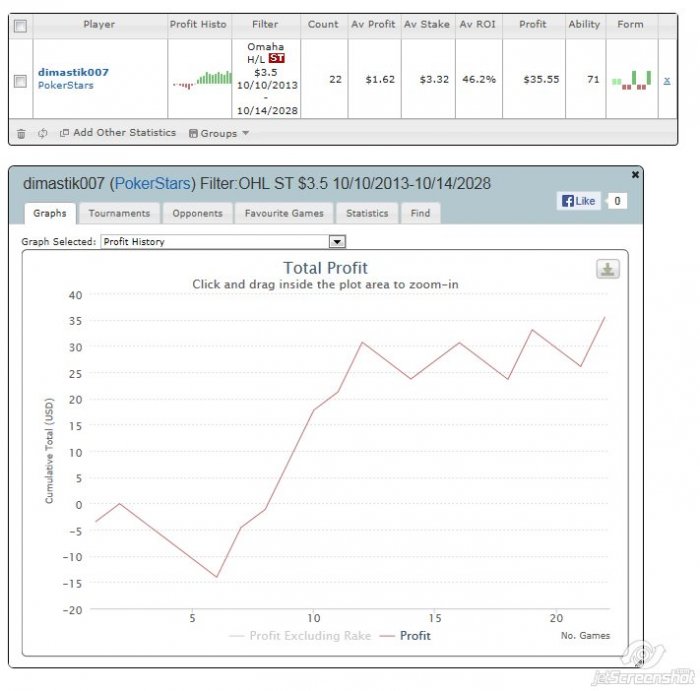Click PokerStars link in panel title

(153, 183)
